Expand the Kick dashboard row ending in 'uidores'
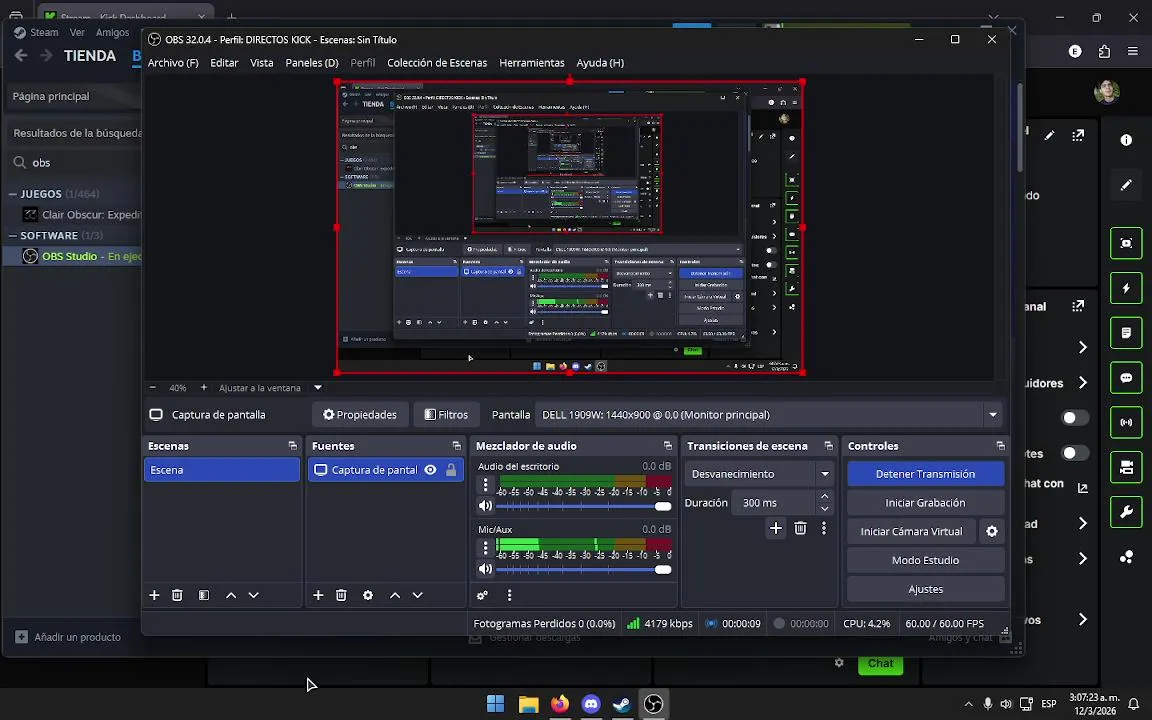The width and height of the screenshot is (1152, 720). pos(1082,383)
